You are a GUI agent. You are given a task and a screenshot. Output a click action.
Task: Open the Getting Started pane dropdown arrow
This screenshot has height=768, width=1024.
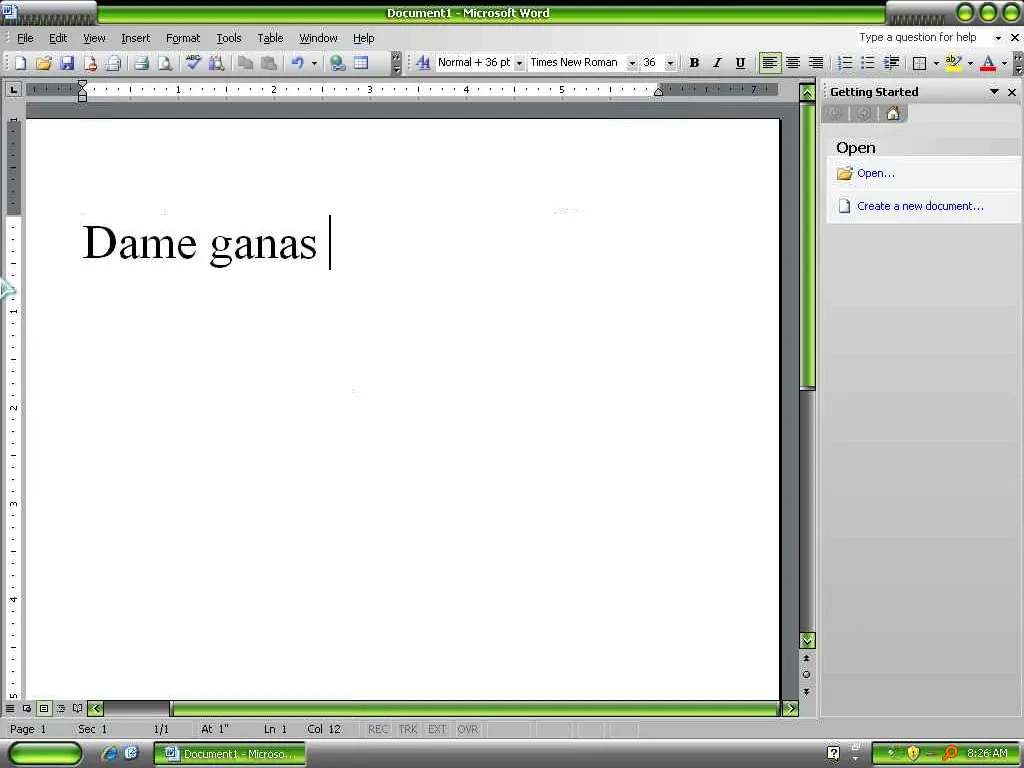point(994,92)
